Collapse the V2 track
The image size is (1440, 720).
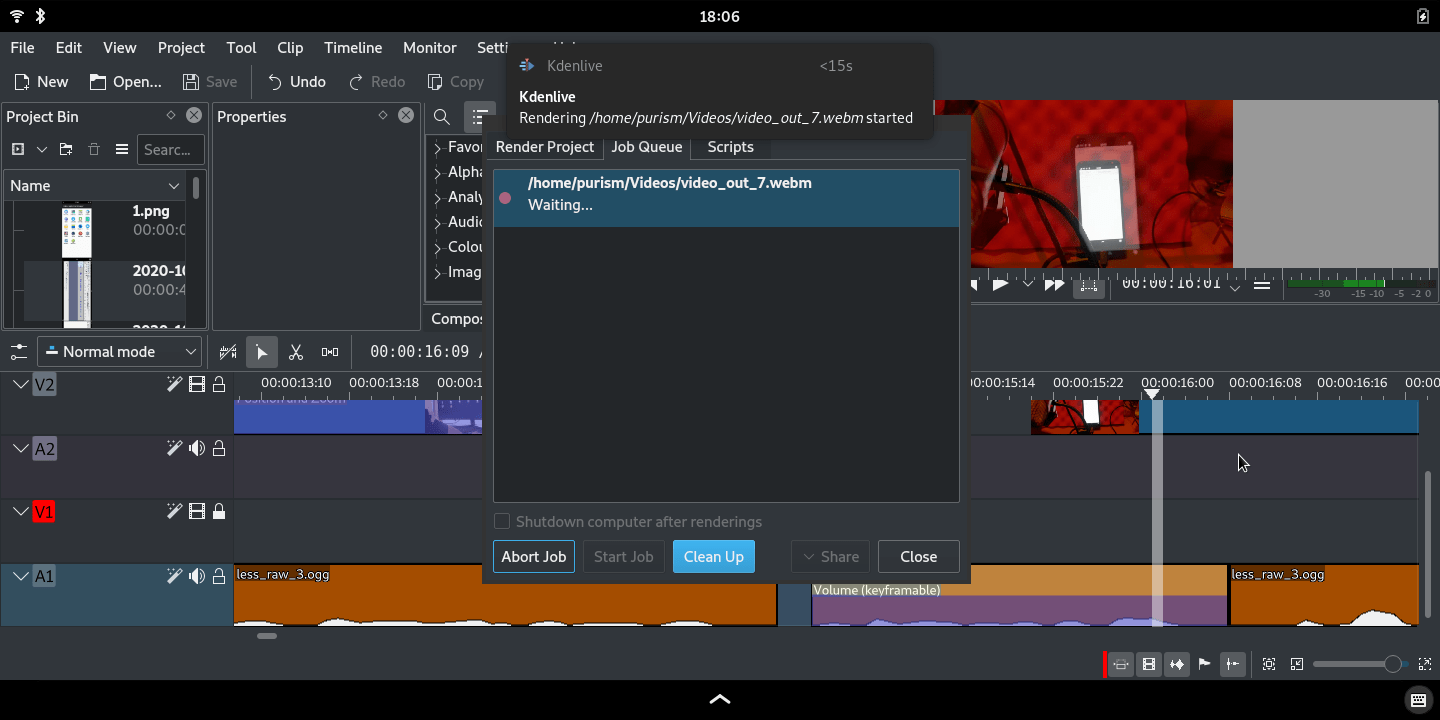pos(20,385)
